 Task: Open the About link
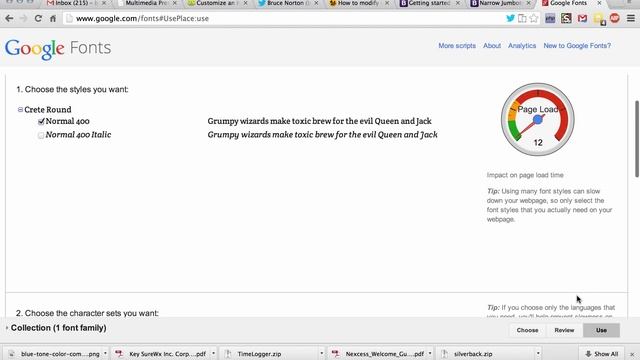pos(492,46)
